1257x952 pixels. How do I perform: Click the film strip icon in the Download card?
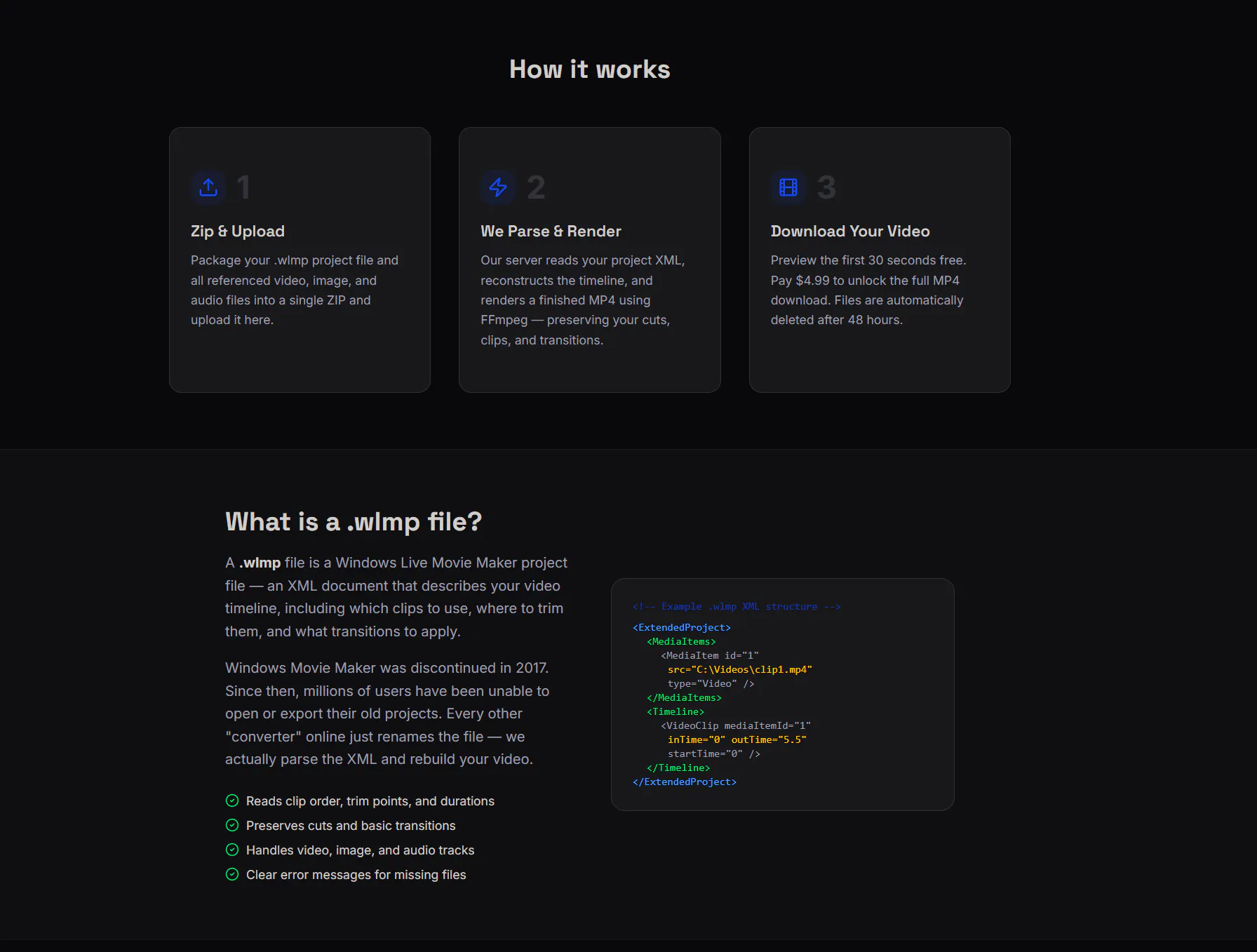pos(788,187)
